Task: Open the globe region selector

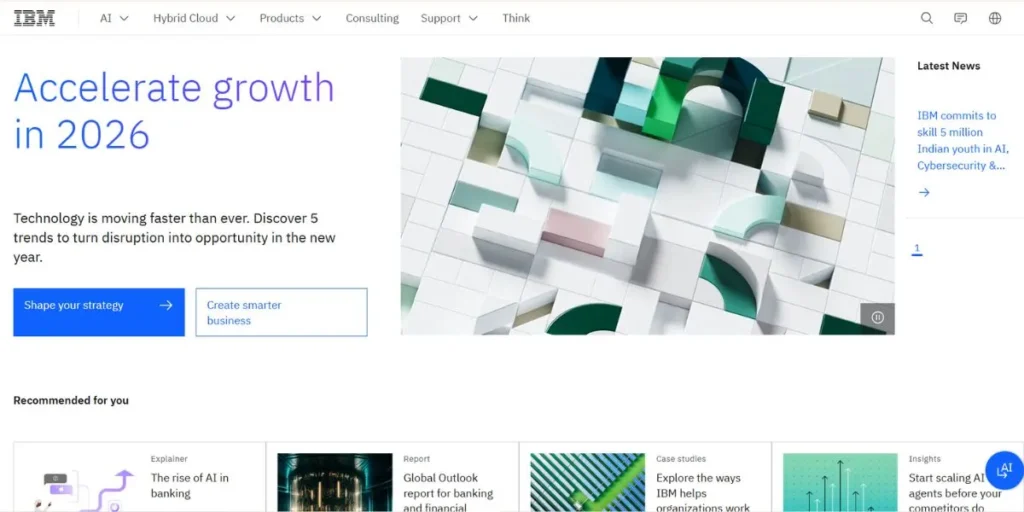Action: pyautogui.click(x=995, y=18)
